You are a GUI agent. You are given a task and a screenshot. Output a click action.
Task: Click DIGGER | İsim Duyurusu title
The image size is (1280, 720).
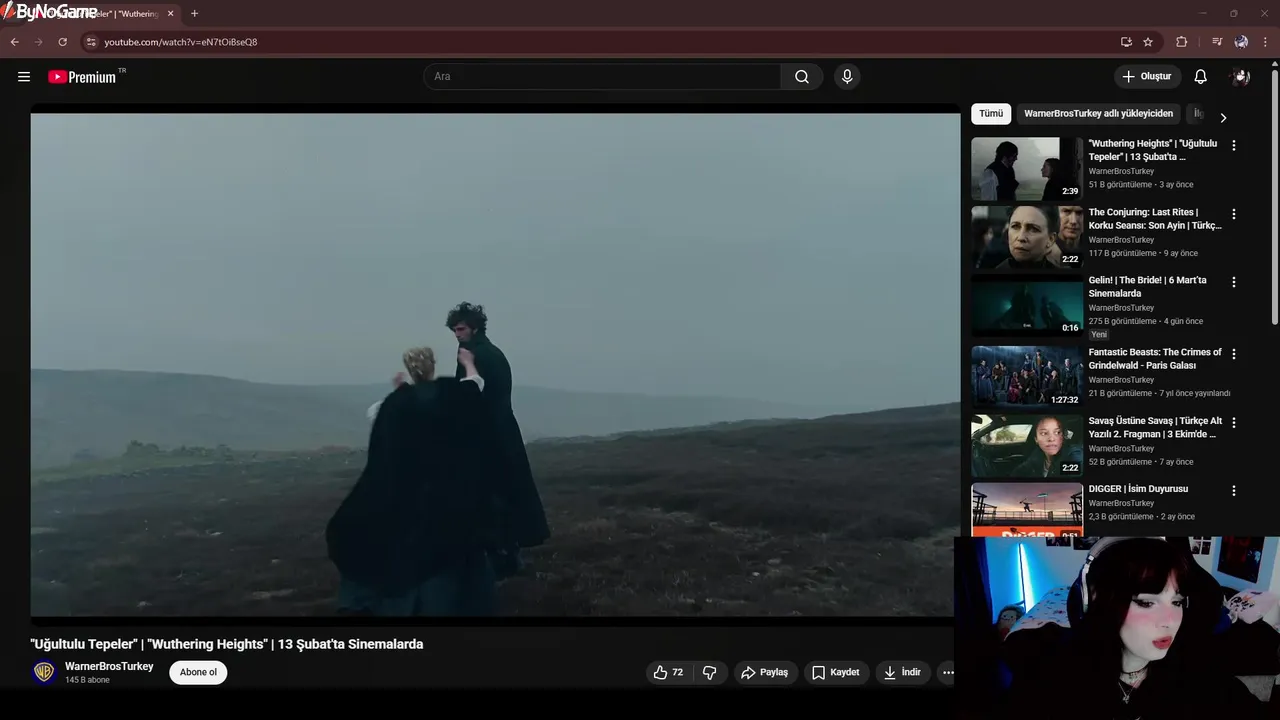point(1138,489)
